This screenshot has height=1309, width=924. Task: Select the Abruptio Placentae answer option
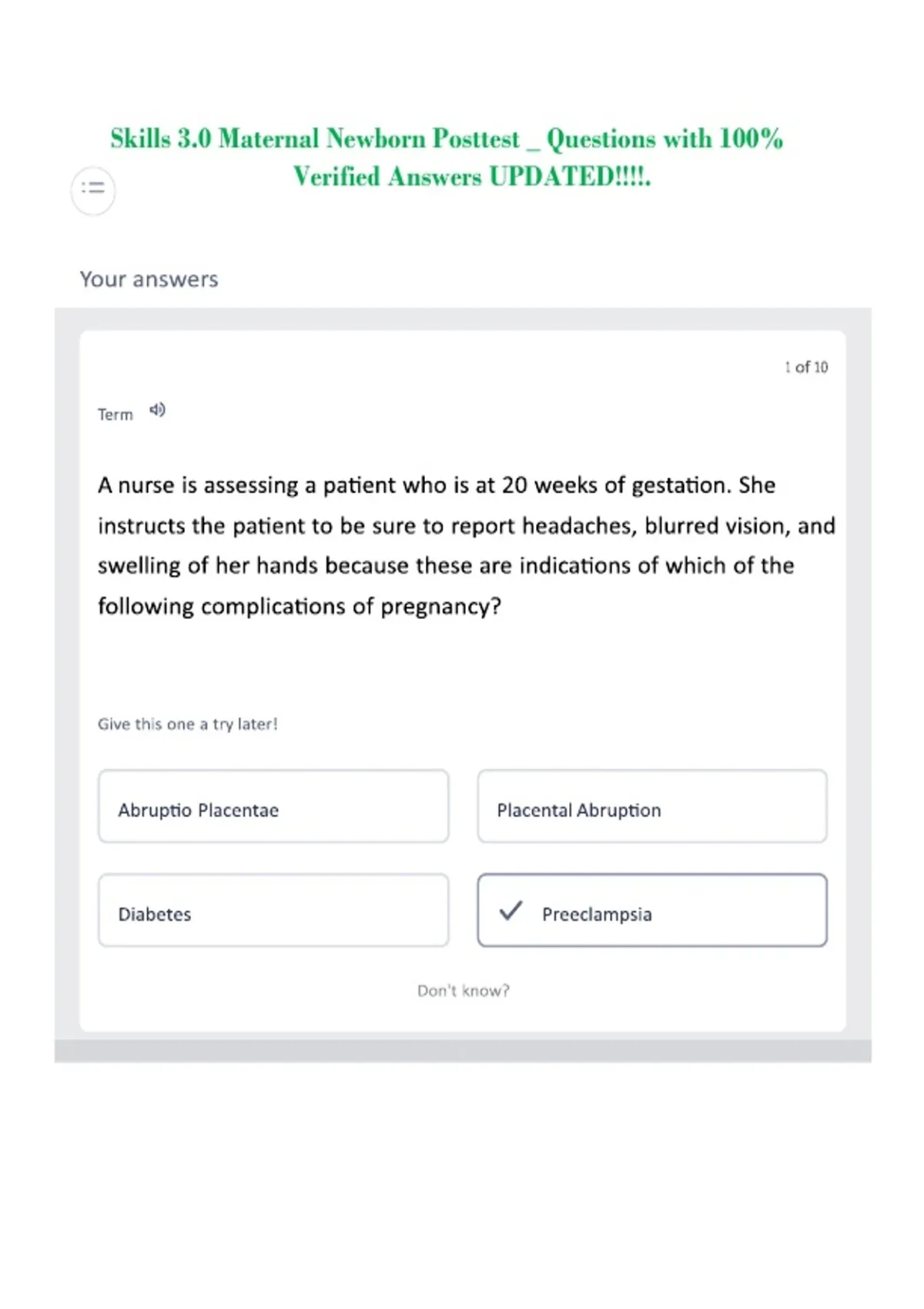pyautogui.click(x=273, y=806)
